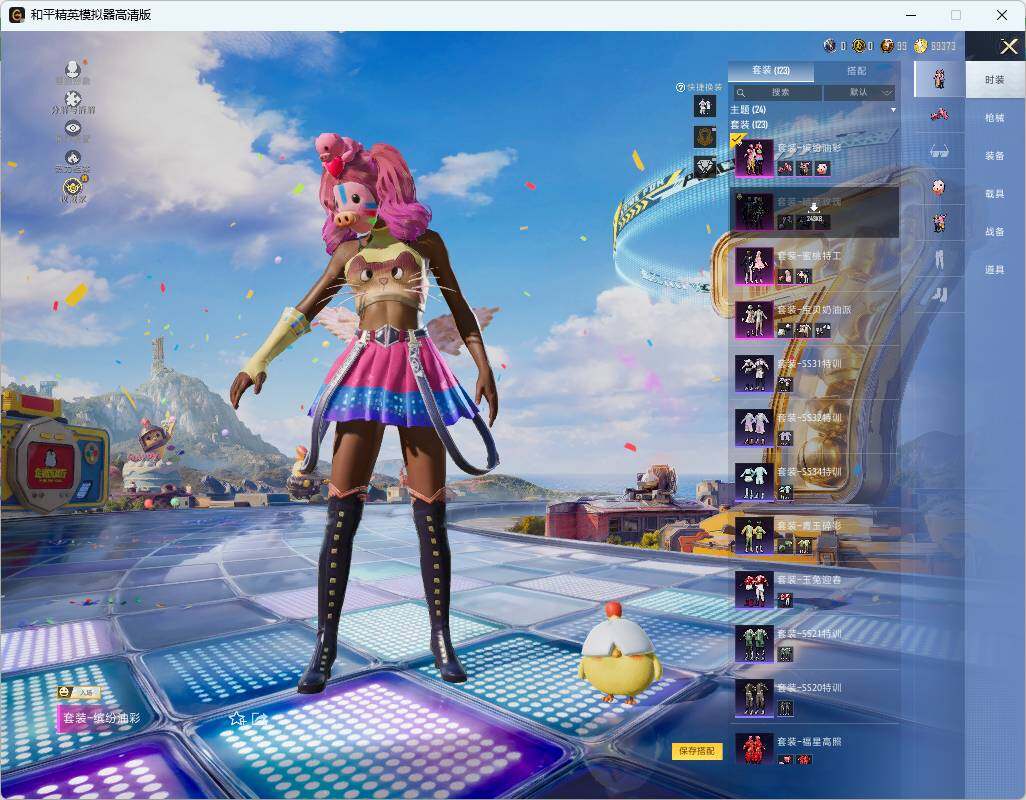Click the gold-ring emblem currency icon
This screenshot has height=800, width=1026.
tap(858, 46)
